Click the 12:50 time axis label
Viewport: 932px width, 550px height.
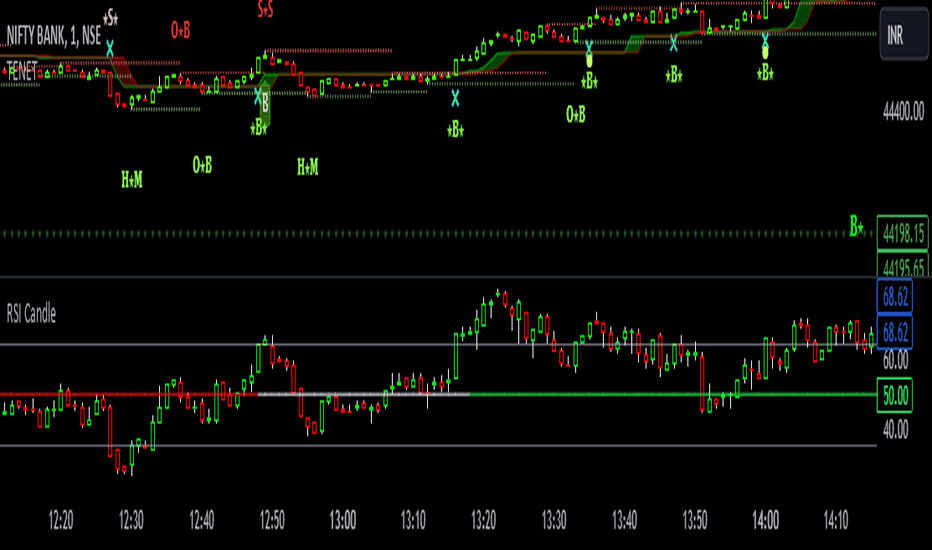click(x=272, y=520)
